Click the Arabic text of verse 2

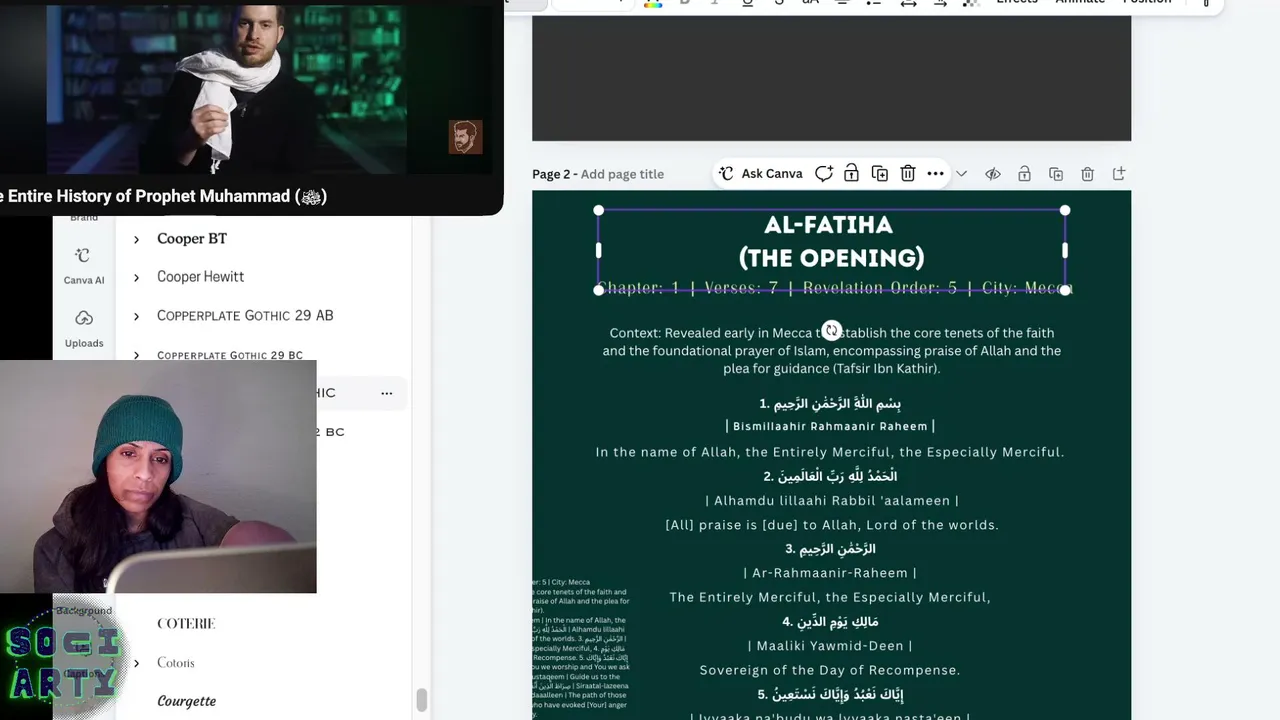pyautogui.click(x=831, y=476)
